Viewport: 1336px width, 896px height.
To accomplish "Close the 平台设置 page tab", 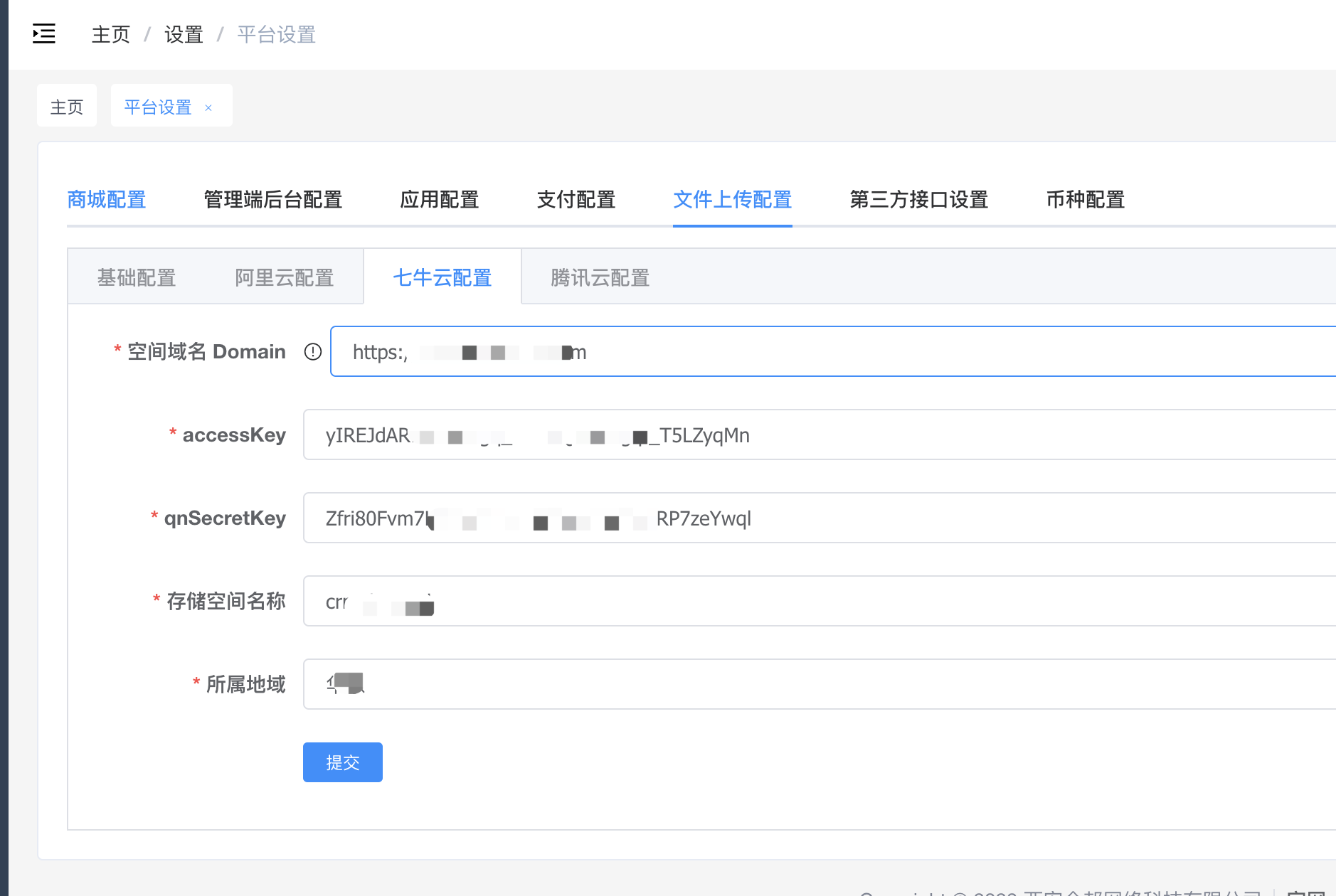I will 208,108.
